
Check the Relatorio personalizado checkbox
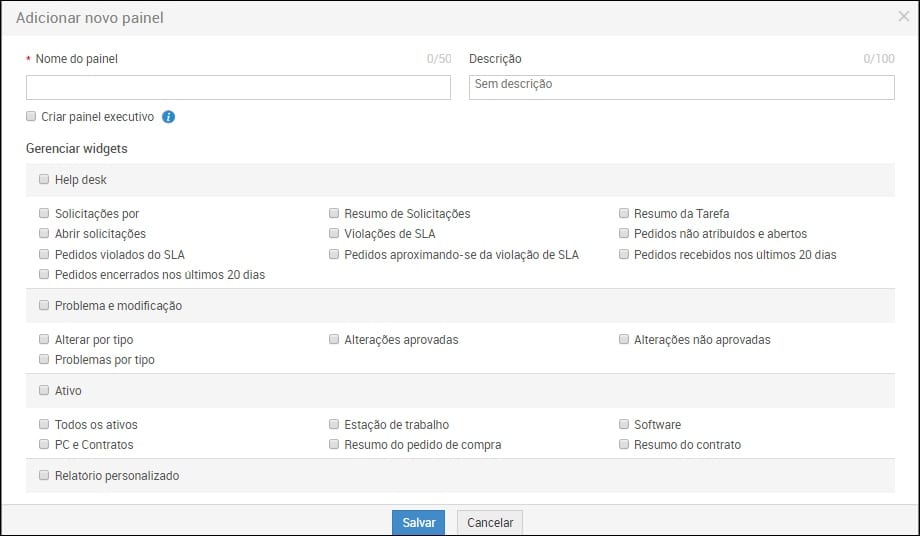click(44, 476)
